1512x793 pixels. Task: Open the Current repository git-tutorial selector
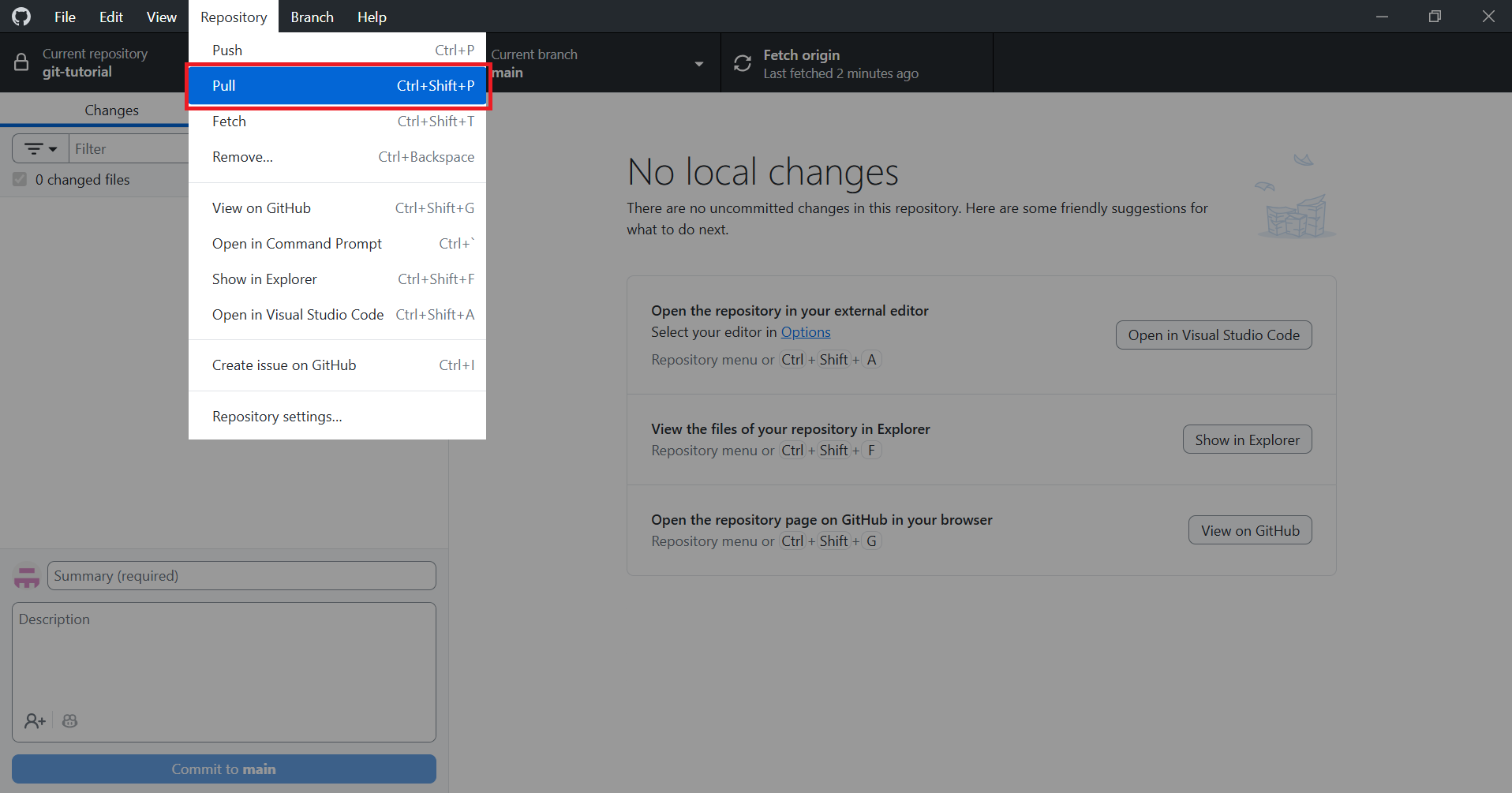click(95, 62)
